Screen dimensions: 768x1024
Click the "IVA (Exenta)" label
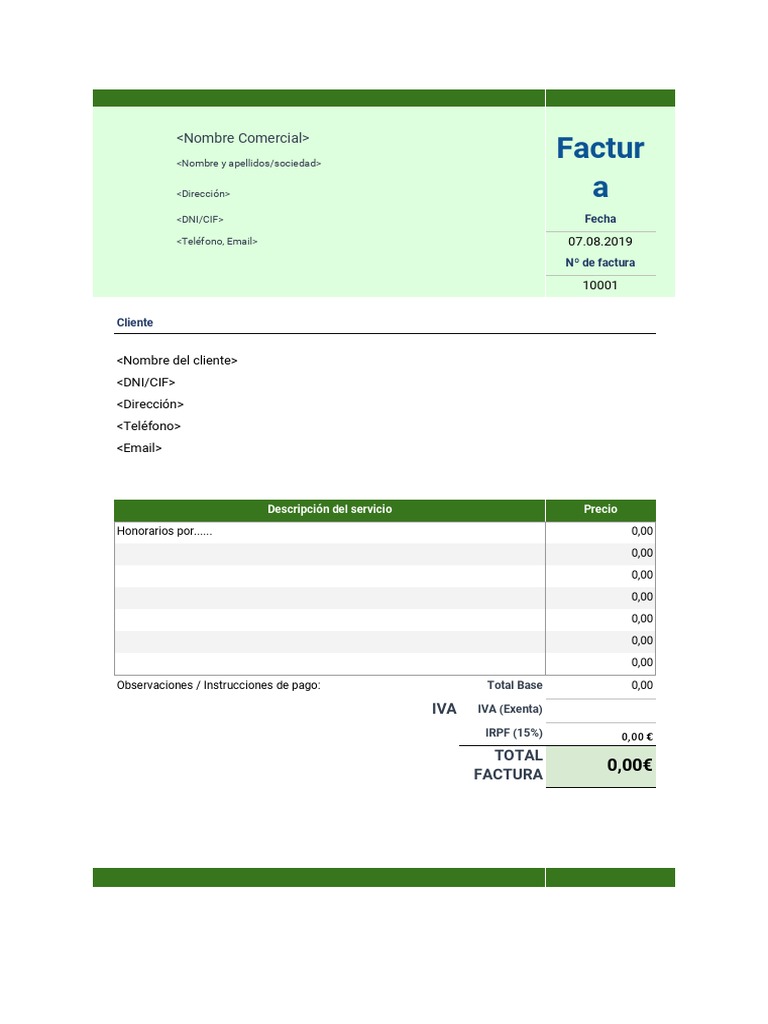click(x=509, y=710)
